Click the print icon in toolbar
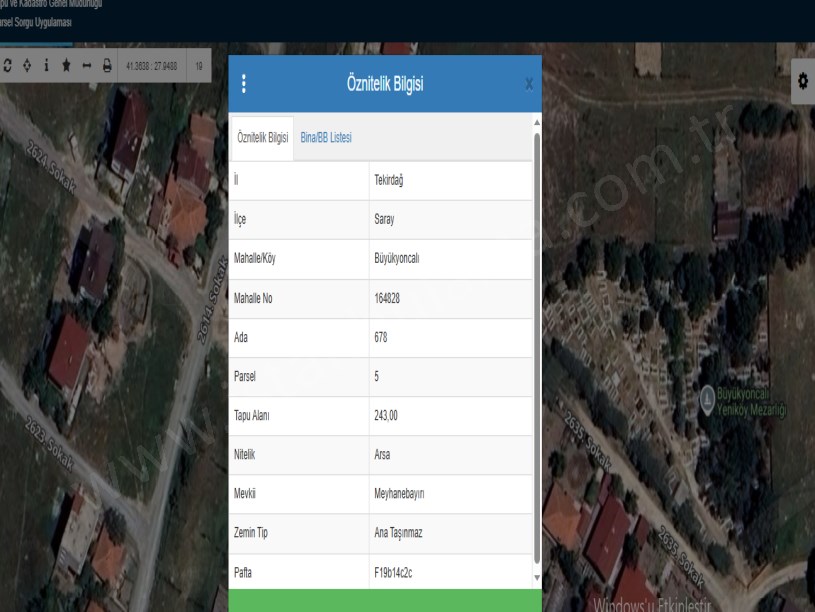This screenshot has width=815, height=612. pyautogui.click(x=106, y=66)
